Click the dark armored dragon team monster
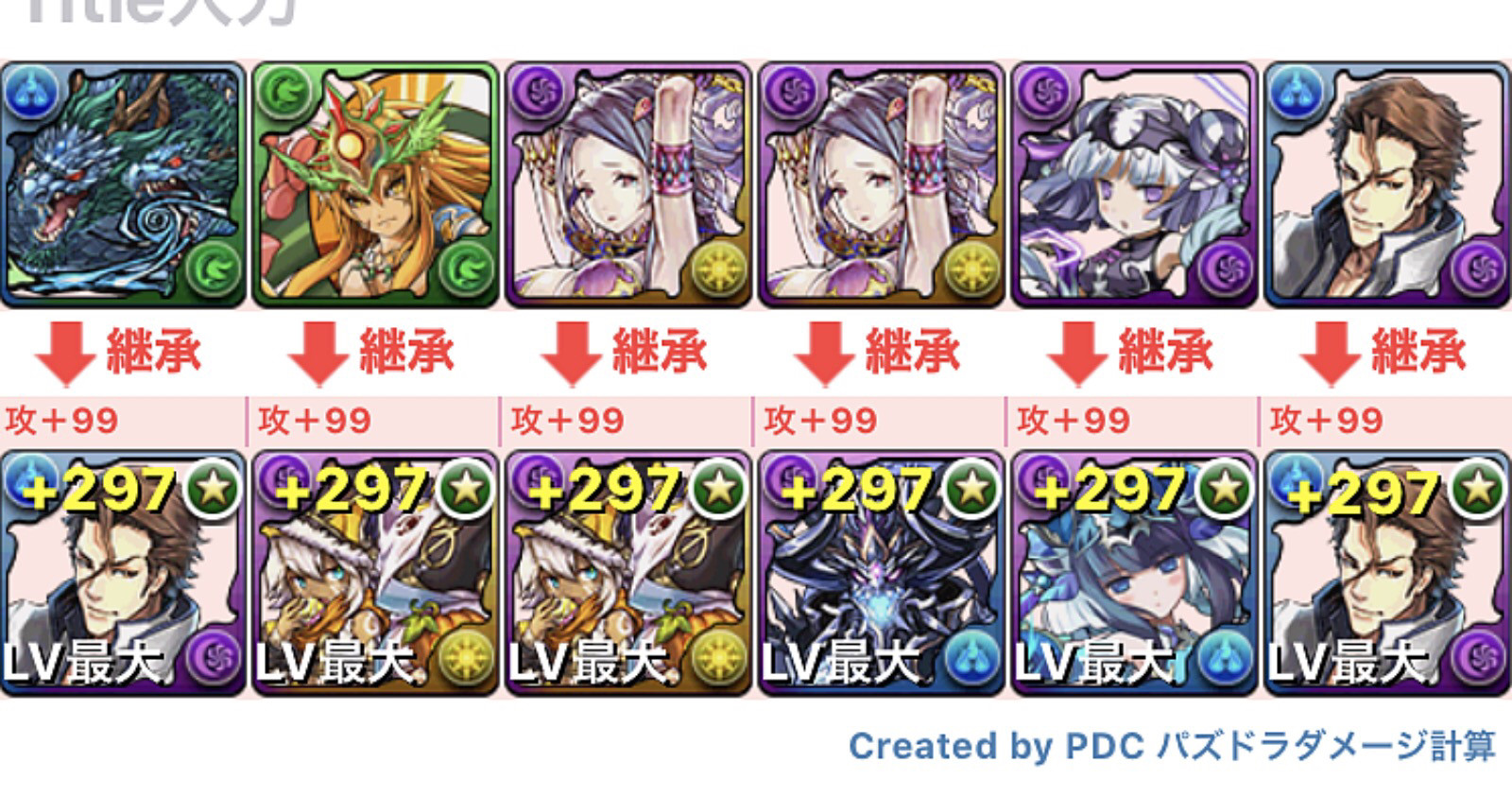The image size is (1512, 797). click(x=881, y=574)
